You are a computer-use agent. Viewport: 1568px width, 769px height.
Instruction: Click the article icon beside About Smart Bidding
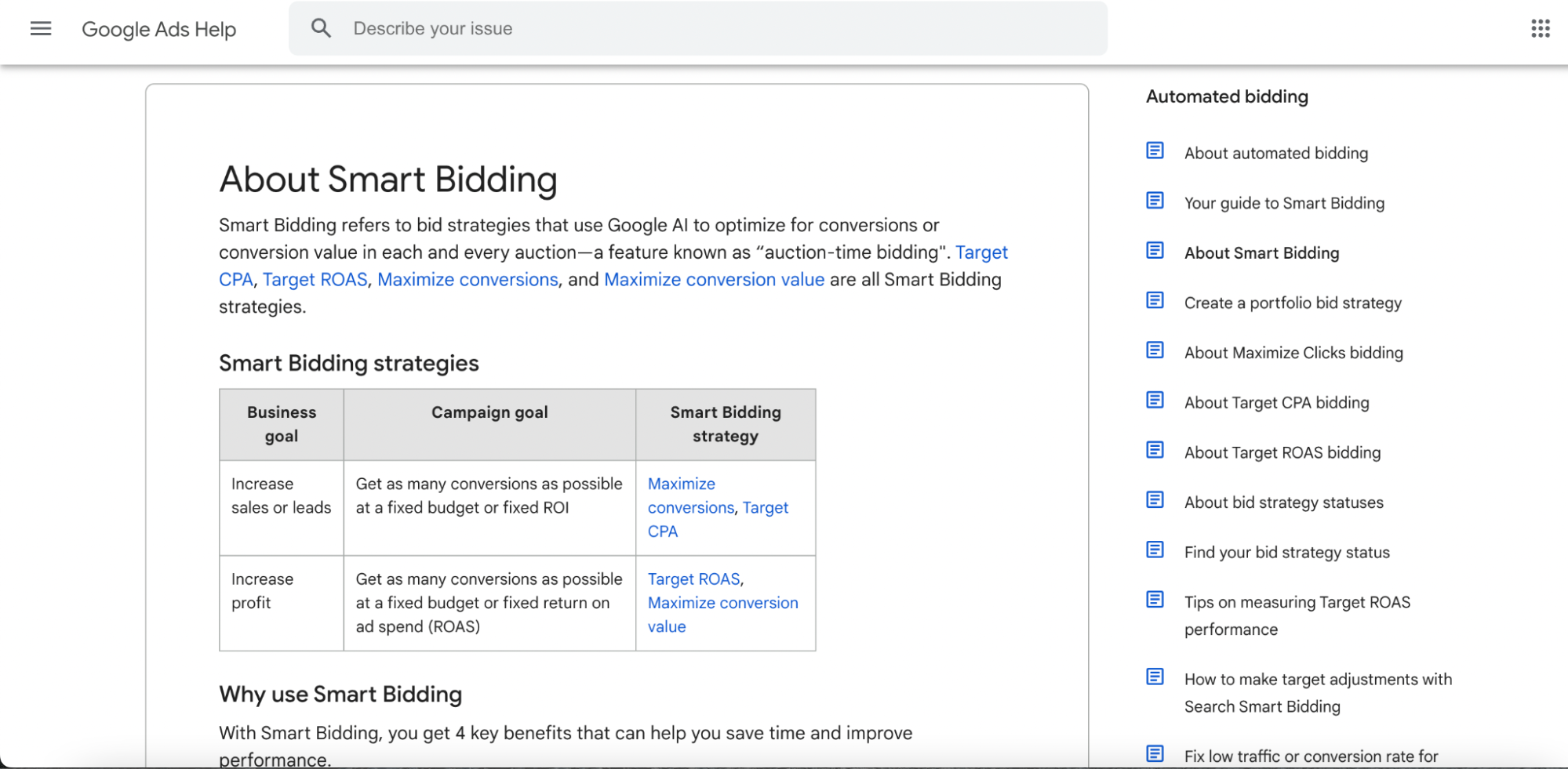[1155, 250]
